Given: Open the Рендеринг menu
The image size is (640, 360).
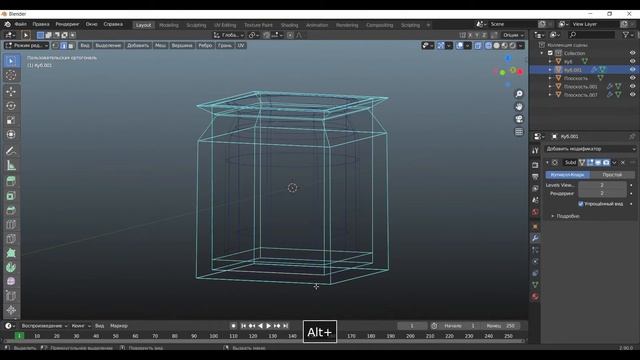Looking at the screenshot, I should [67, 24].
